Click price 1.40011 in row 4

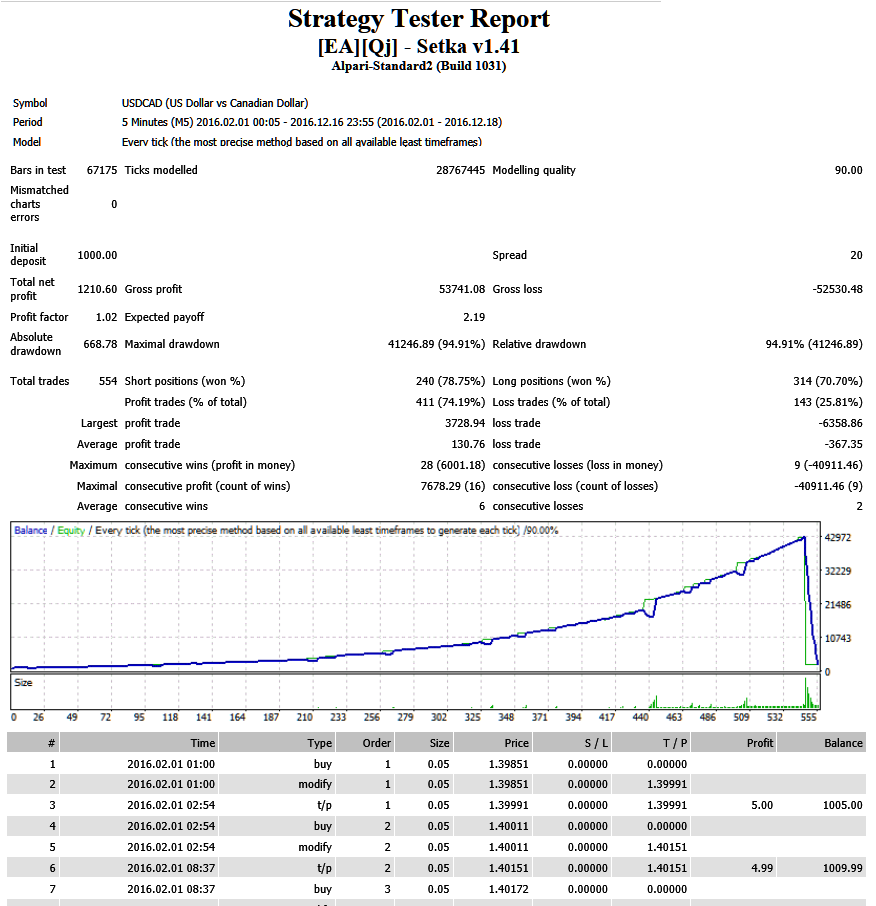pyautogui.click(x=508, y=826)
